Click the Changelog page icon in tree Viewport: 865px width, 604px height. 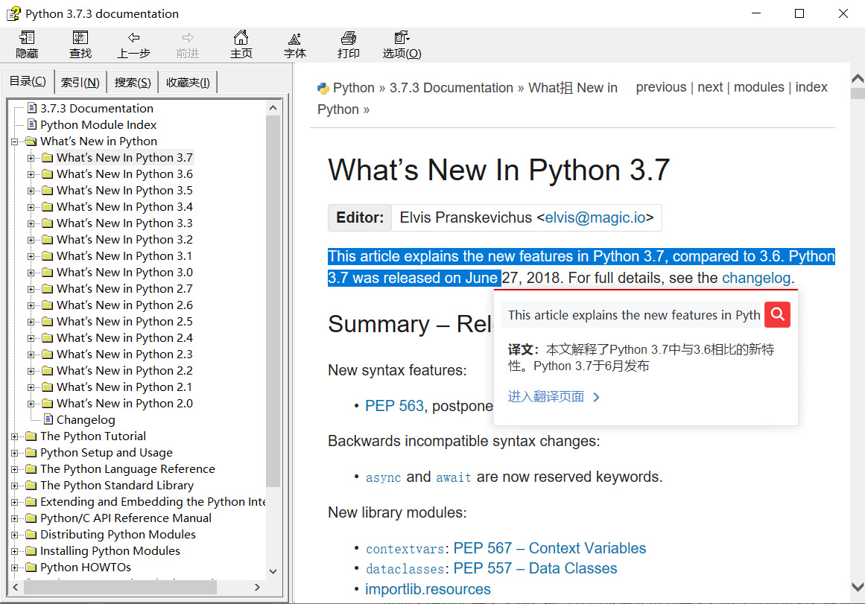pyautogui.click(x=49, y=420)
